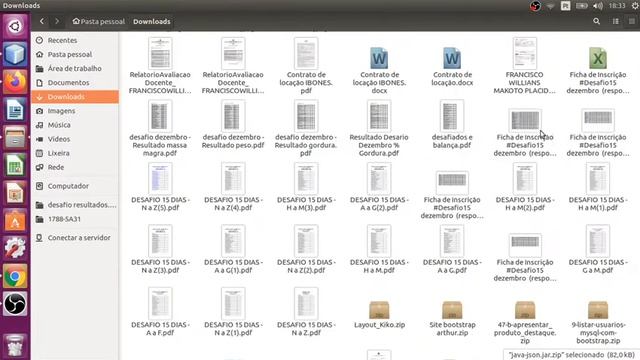Open Lixeira in the sidebar

(x=75, y=153)
